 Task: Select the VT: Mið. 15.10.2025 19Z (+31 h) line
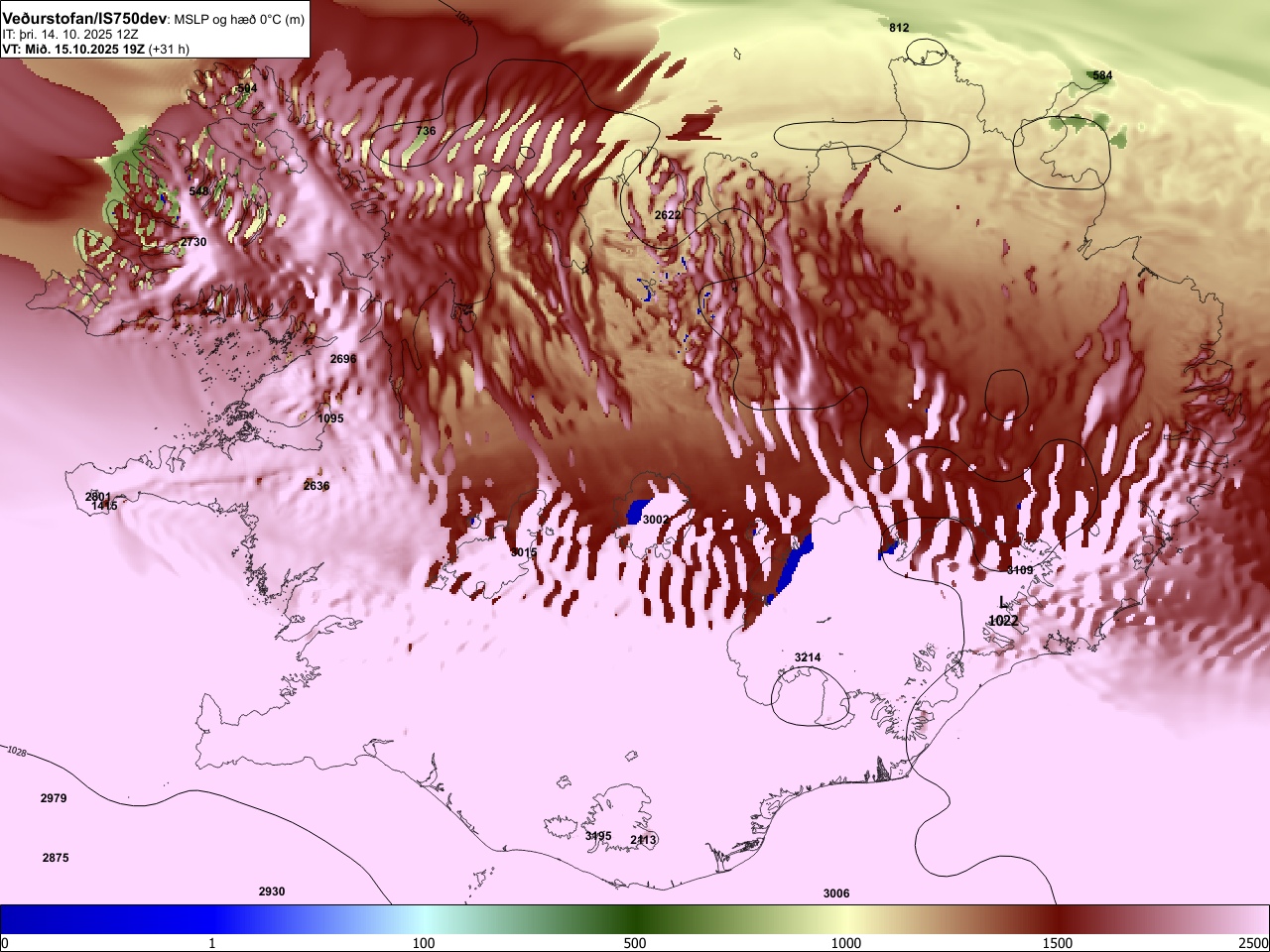96,49
